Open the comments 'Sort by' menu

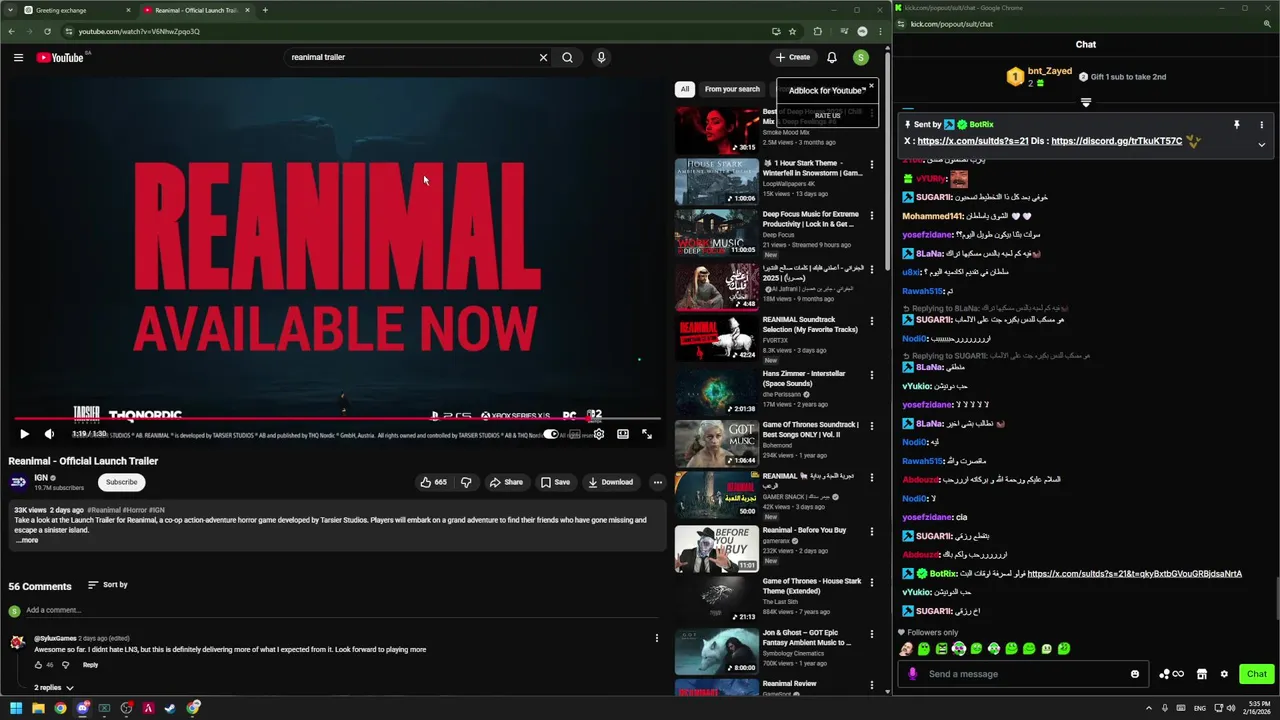(107, 585)
